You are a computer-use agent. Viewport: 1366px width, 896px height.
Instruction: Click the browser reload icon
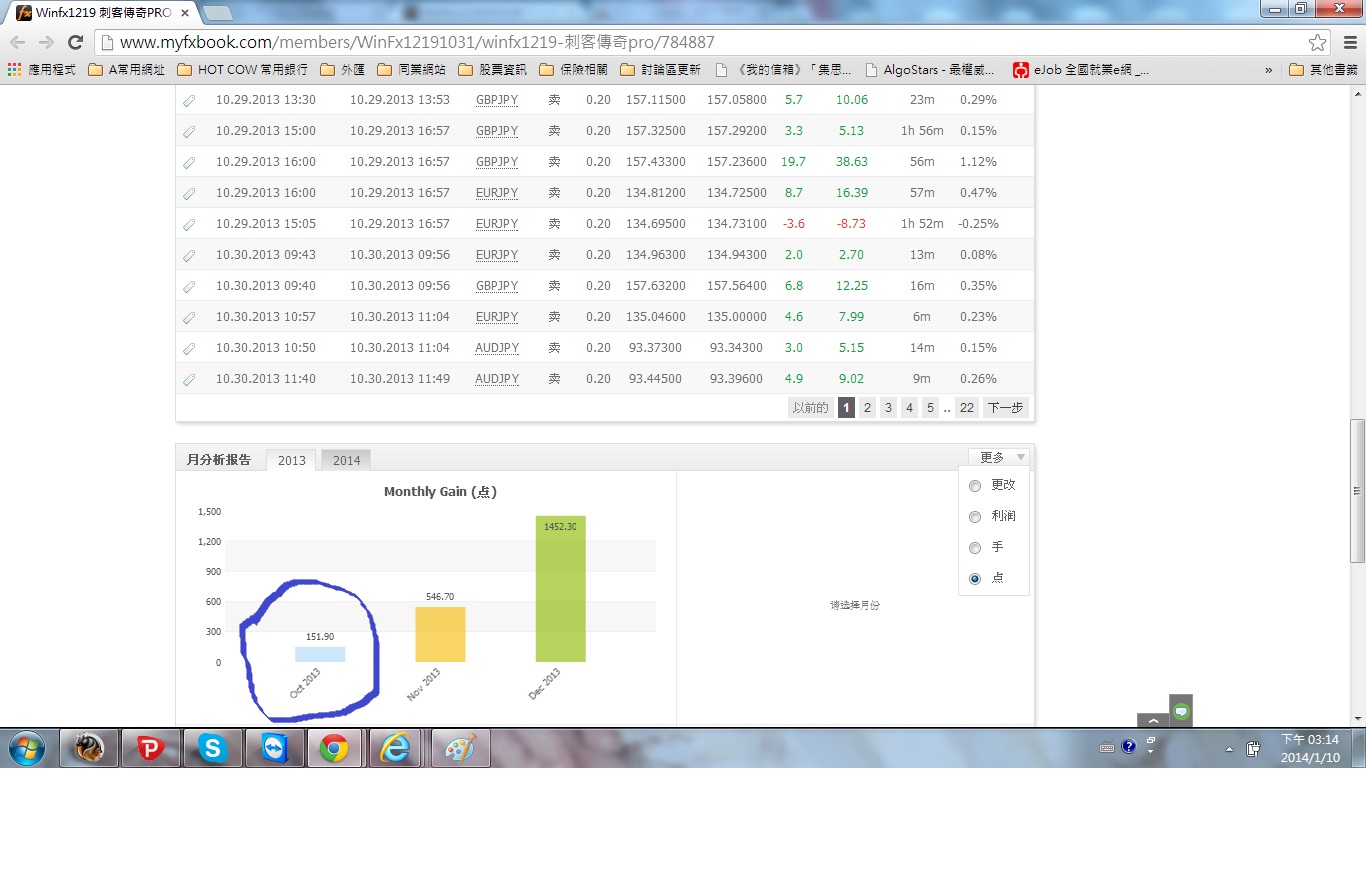[x=75, y=42]
